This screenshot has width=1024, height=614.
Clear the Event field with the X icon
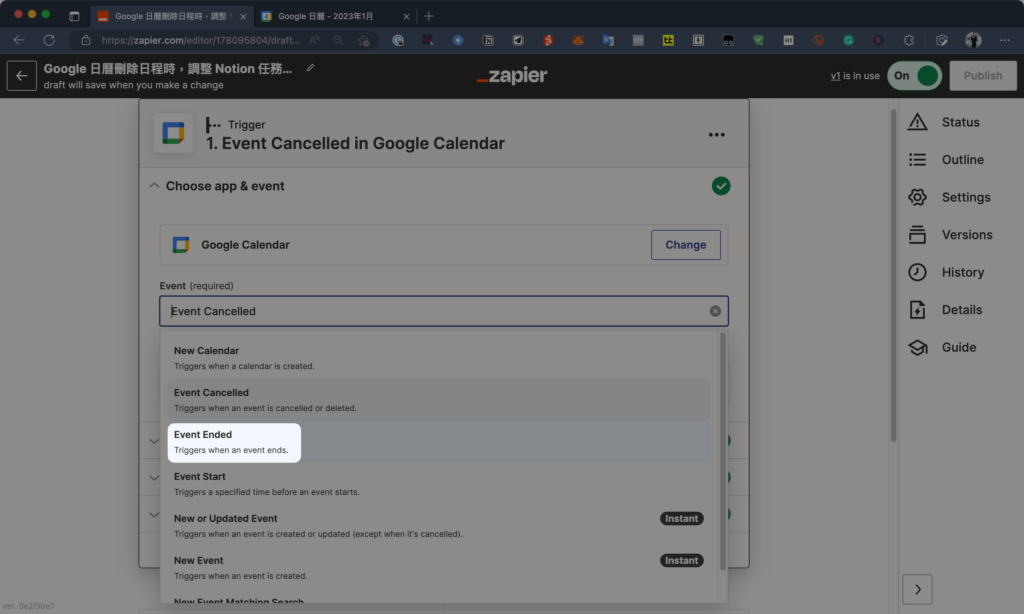[715, 311]
